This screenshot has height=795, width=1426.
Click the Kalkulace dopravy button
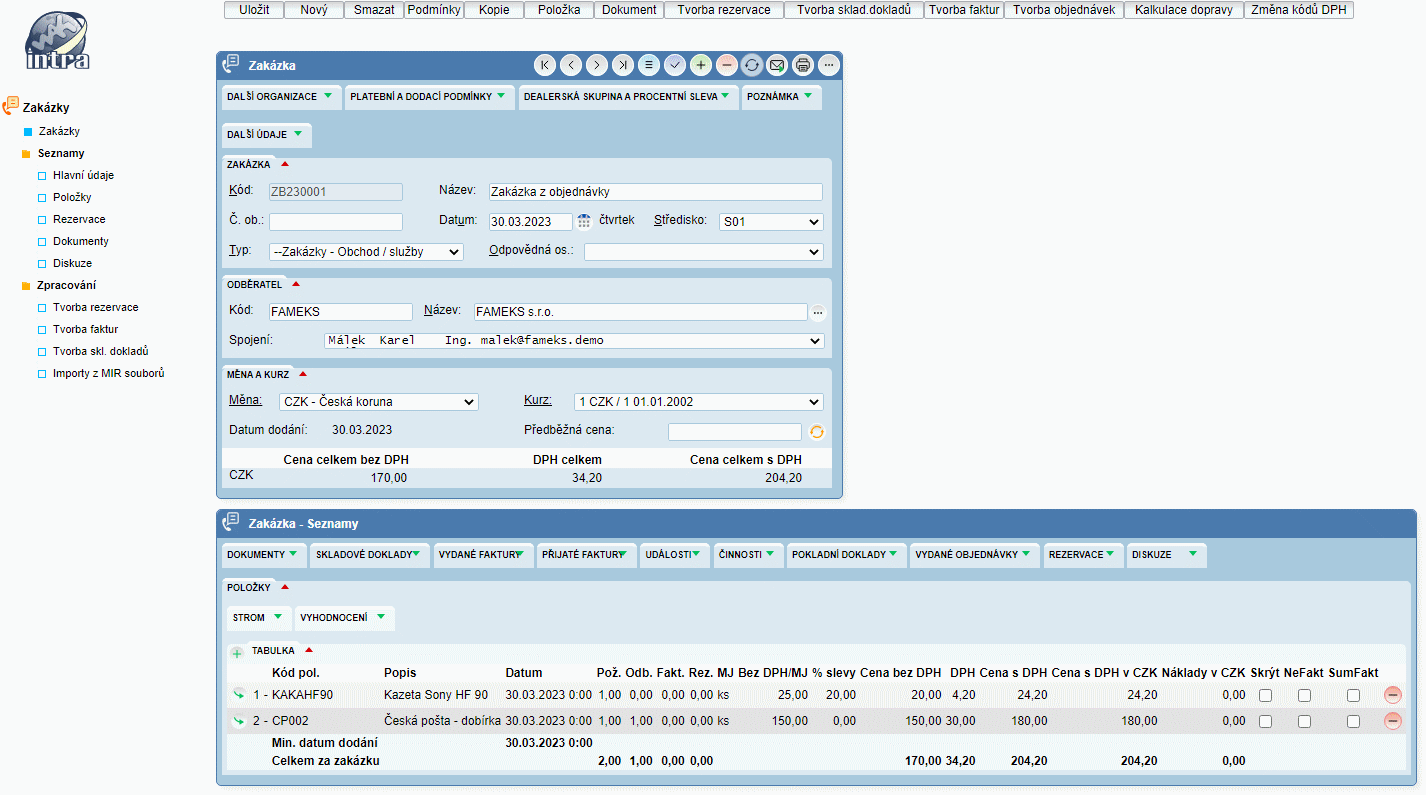(x=1184, y=10)
